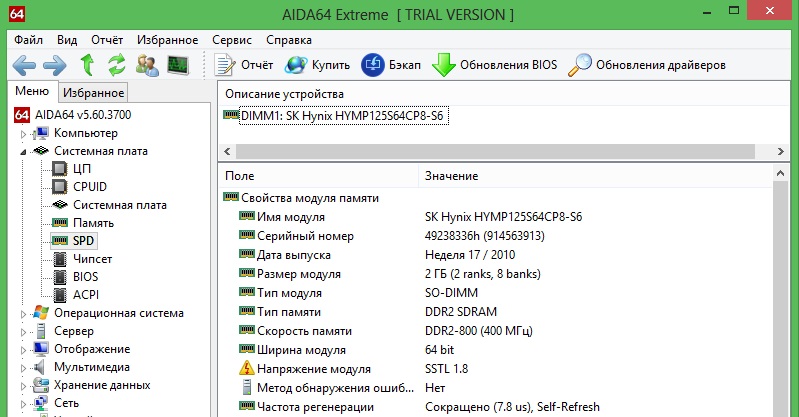This screenshot has width=799, height=417.
Task: Expand the Хранение данных node
Action: pyautogui.click(x=23, y=386)
